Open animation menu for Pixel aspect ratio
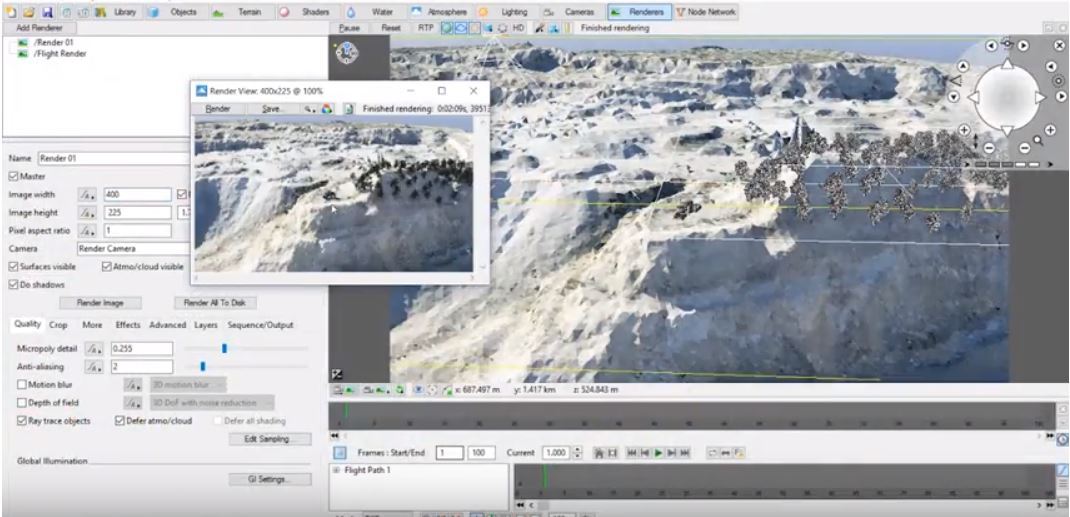The image size is (1070, 517). click(88, 231)
